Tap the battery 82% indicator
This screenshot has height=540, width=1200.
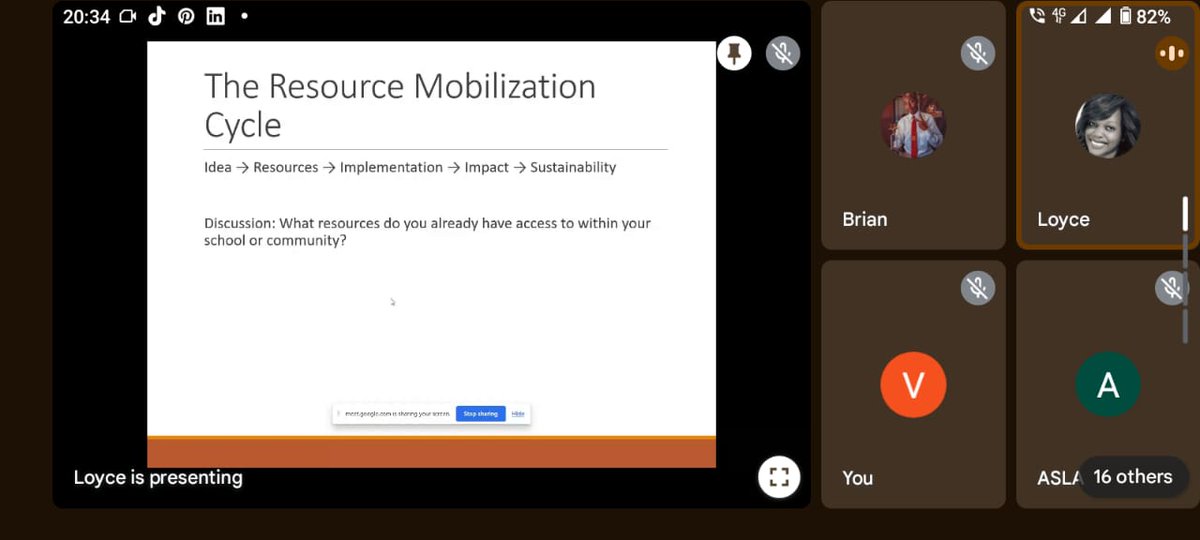(x=1144, y=16)
